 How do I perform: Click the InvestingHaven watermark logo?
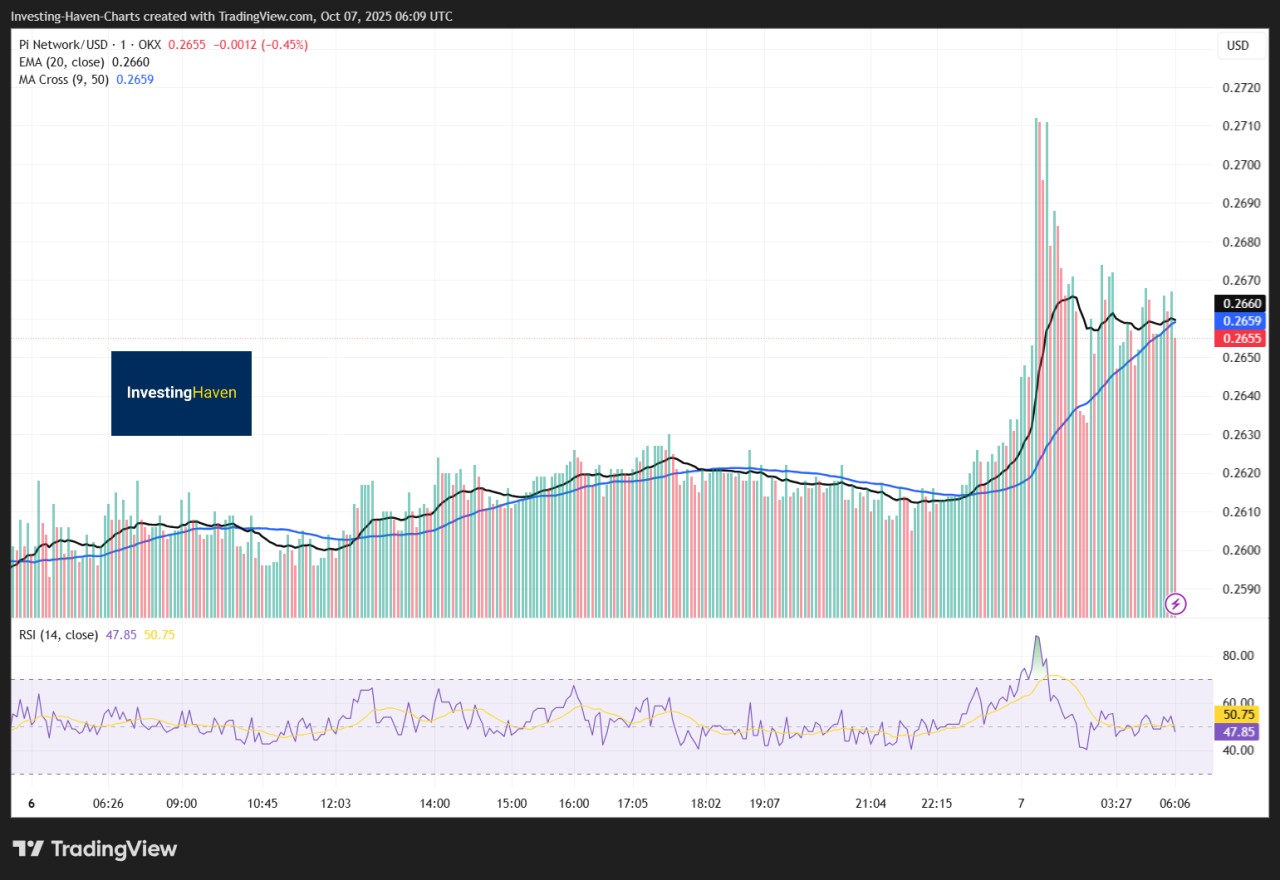pyautogui.click(x=181, y=393)
